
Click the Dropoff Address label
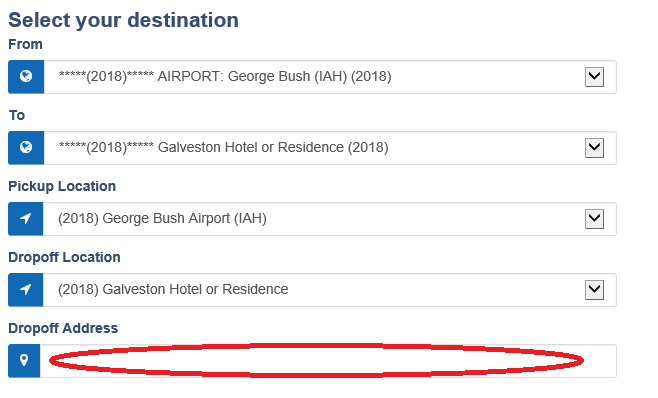tap(63, 328)
